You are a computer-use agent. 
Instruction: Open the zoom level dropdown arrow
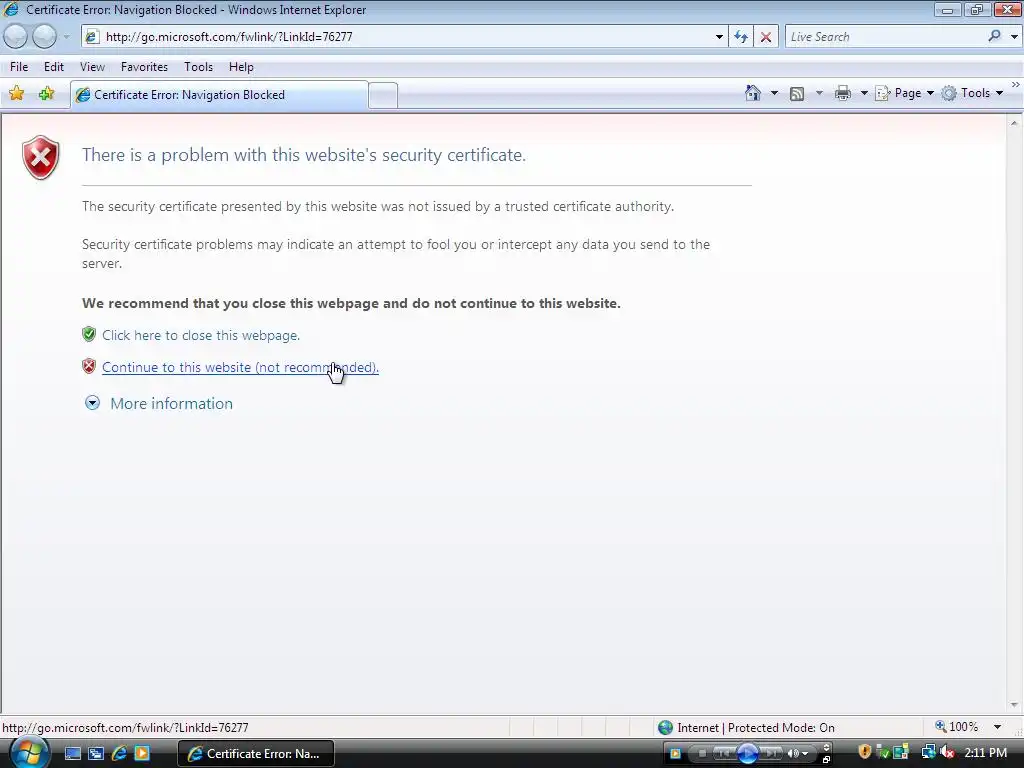(x=997, y=727)
